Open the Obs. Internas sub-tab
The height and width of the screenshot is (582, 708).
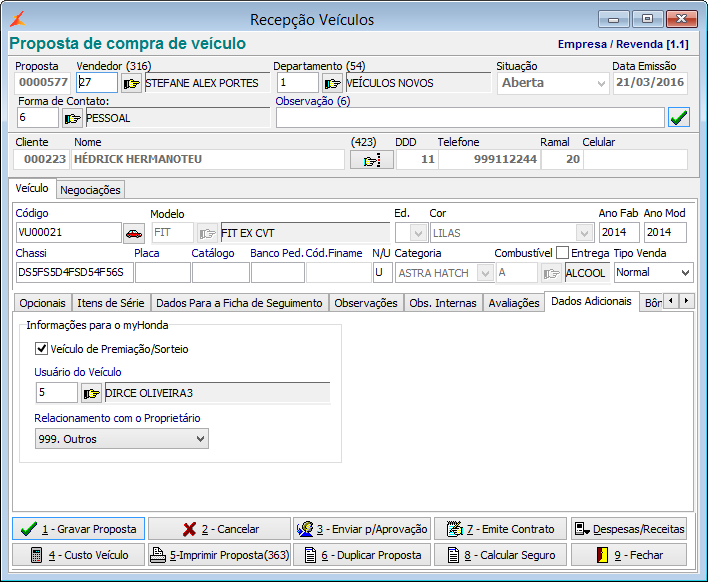[x=443, y=303]
